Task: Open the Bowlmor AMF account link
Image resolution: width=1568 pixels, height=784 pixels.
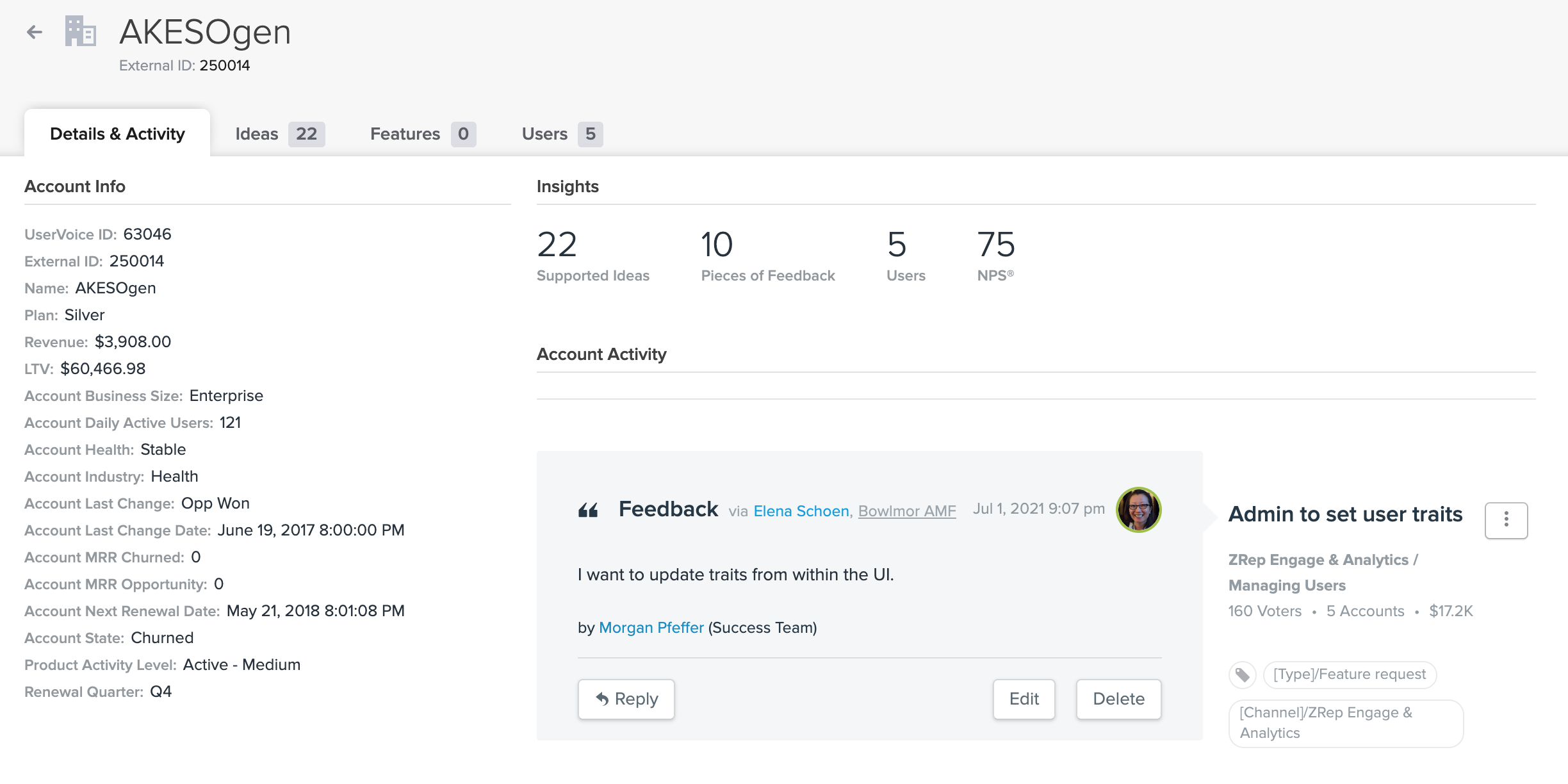Action: (906, 511)
